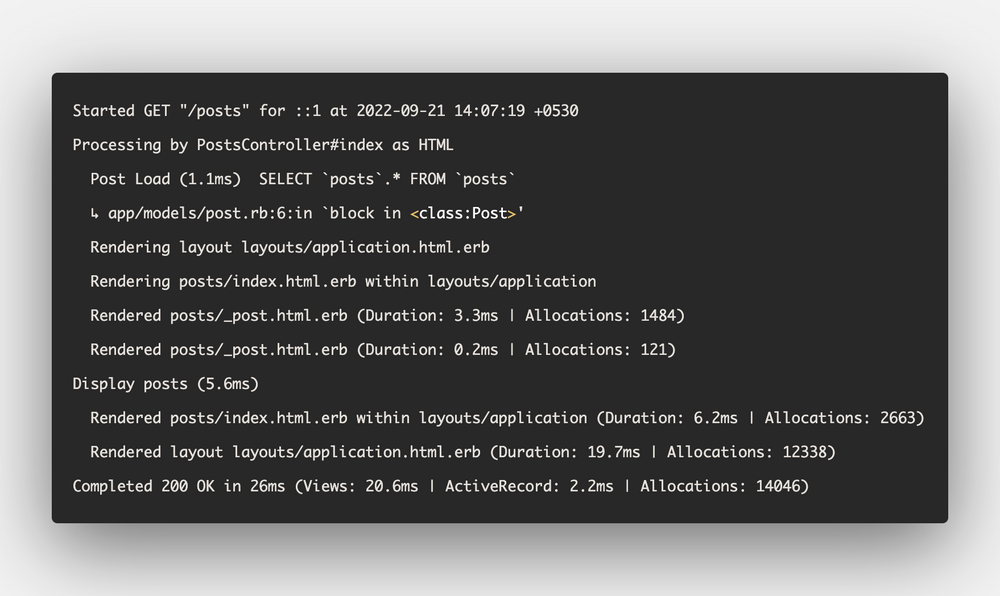Viewport: 1000px width, 596px height.
Task: Click Duration: 19.7ms in layout line
Action: [x=569, y=452]
